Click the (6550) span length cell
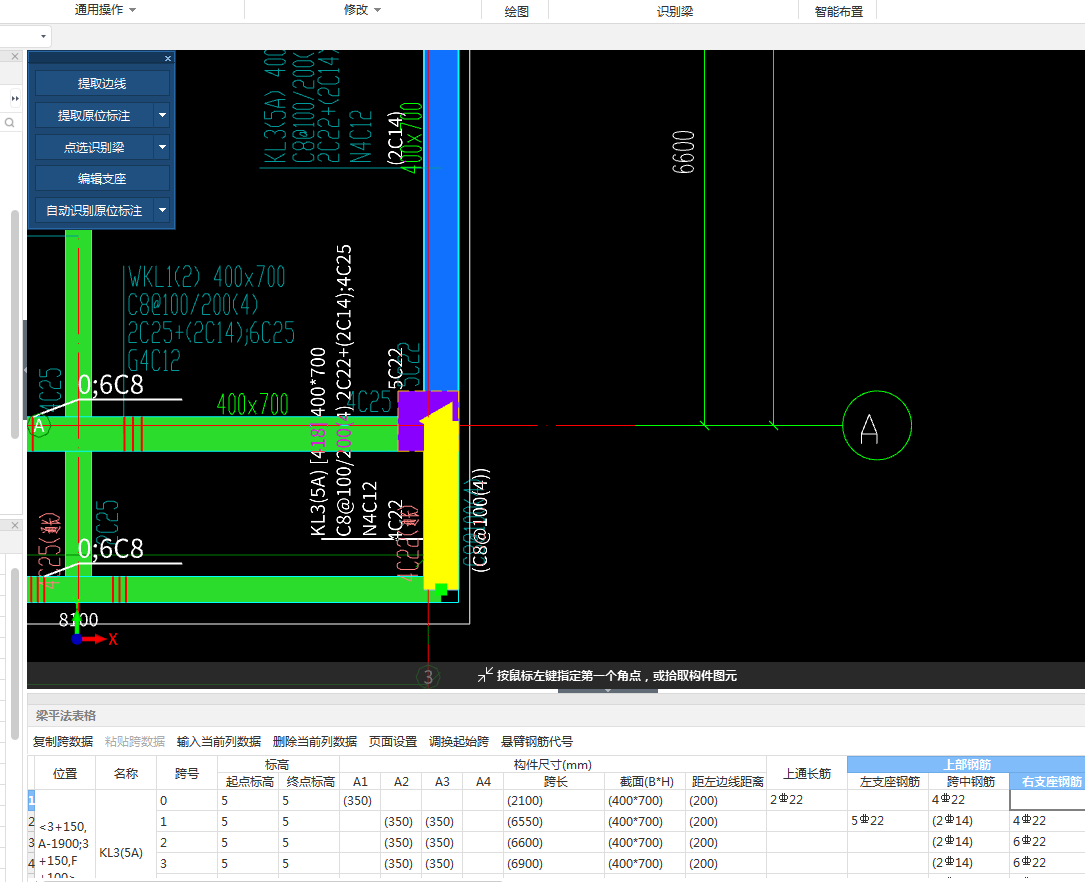This screenshot has width=1085, height=882. (x=554, y=821)
